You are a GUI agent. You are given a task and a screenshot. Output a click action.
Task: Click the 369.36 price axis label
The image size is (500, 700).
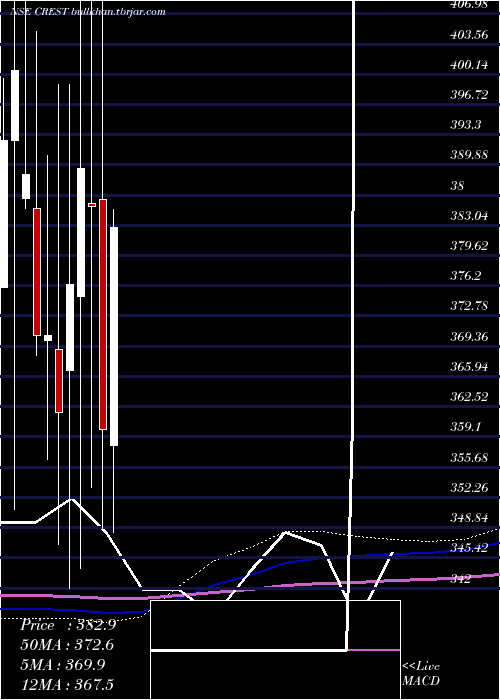pos(469,337)
